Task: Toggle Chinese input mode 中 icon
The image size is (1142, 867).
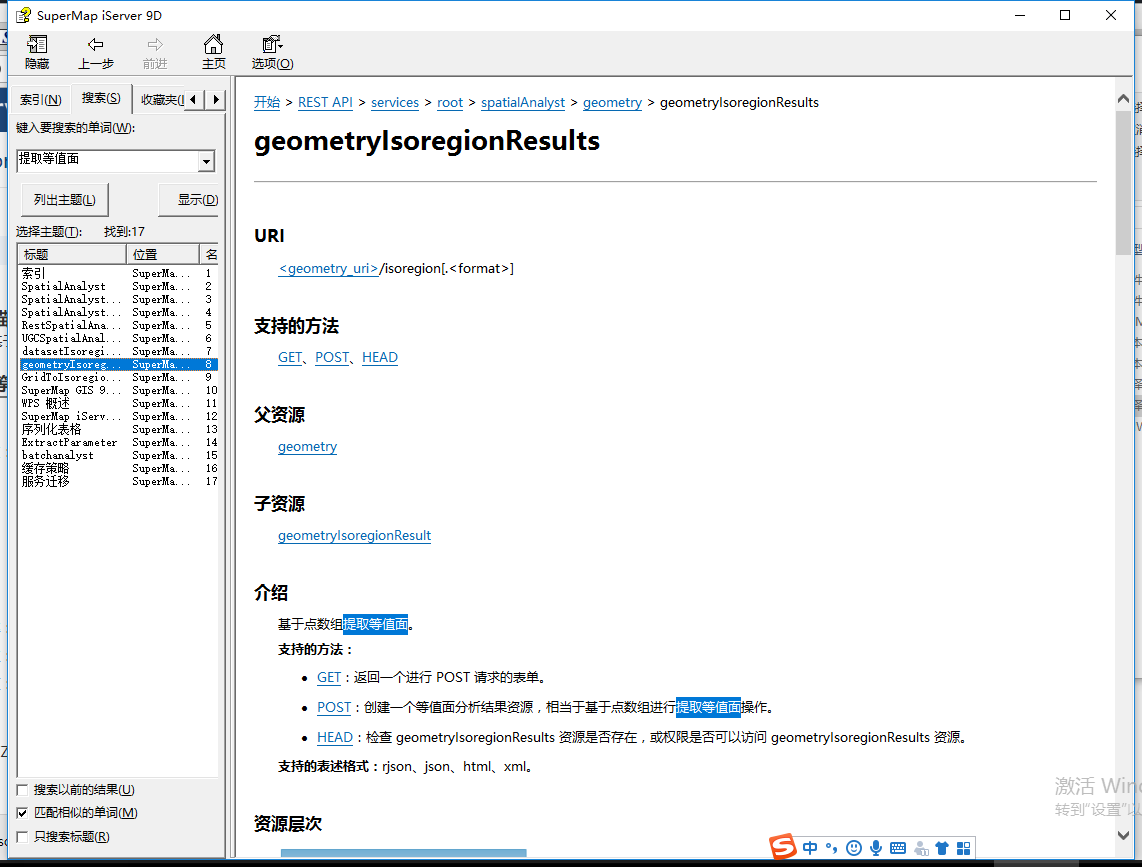Action: pos(810,848)
